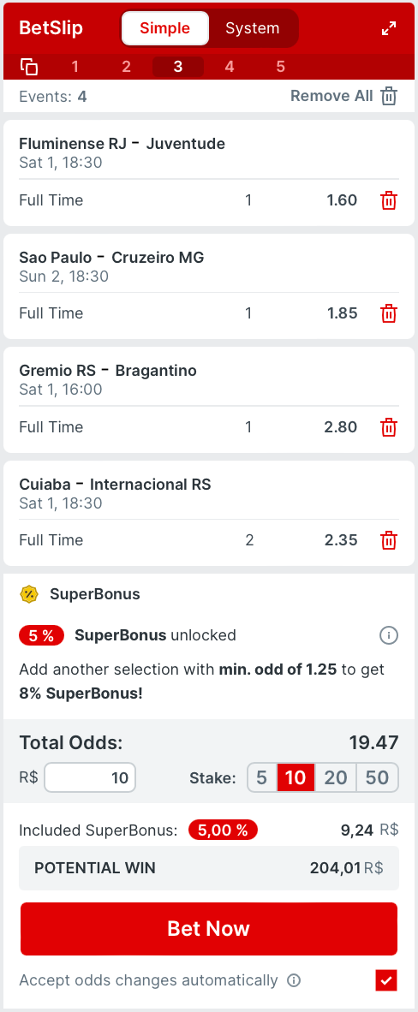Trash the Gremio RS - Bragantino selection

coord(388,427)
